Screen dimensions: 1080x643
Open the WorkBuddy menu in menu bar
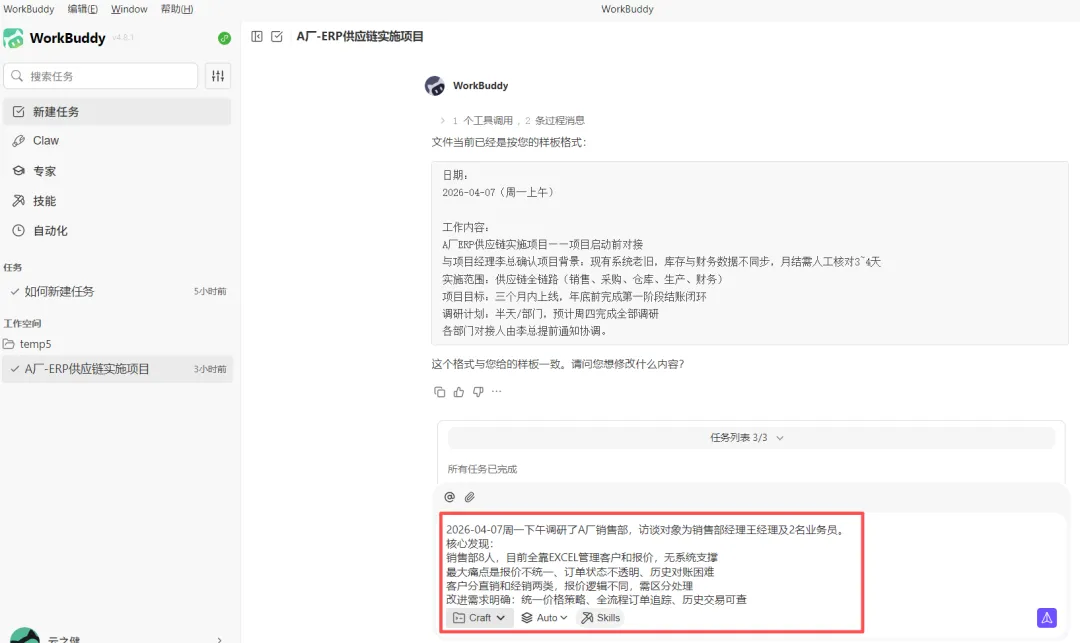(29, 9)
